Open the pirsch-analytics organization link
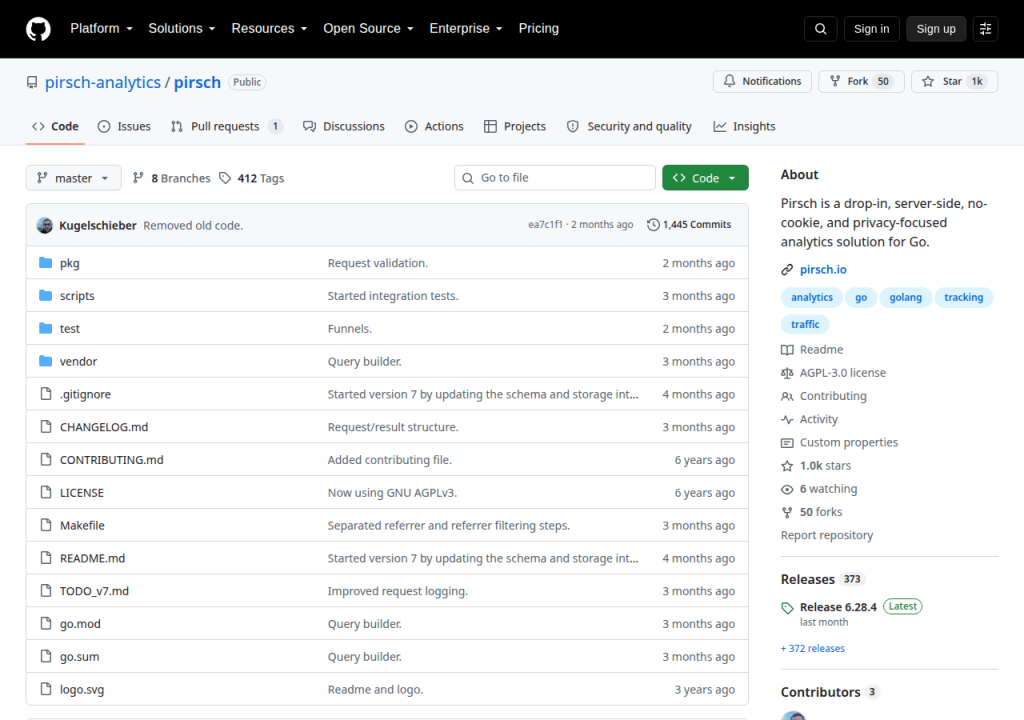This screenshot has width=1024, height=720. click(103, 82)
